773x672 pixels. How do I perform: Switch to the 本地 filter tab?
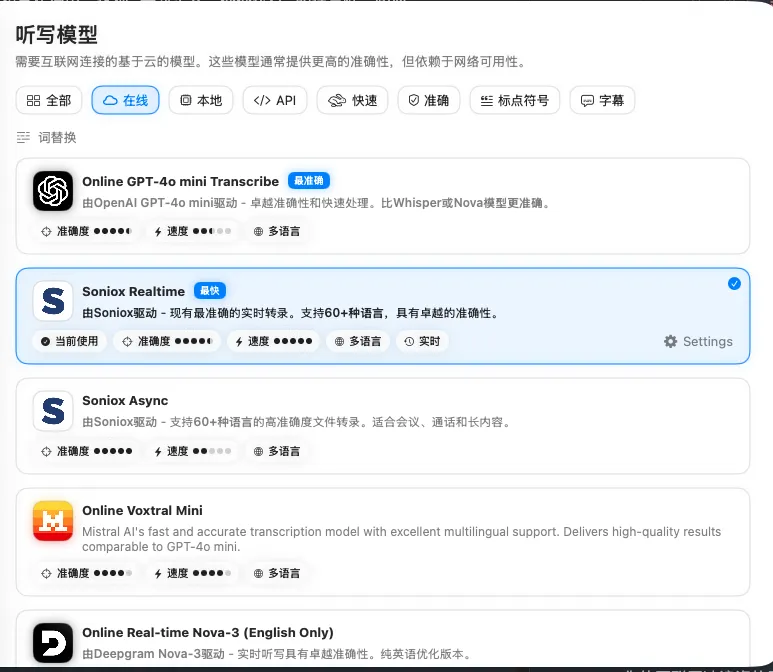[201, 101]
